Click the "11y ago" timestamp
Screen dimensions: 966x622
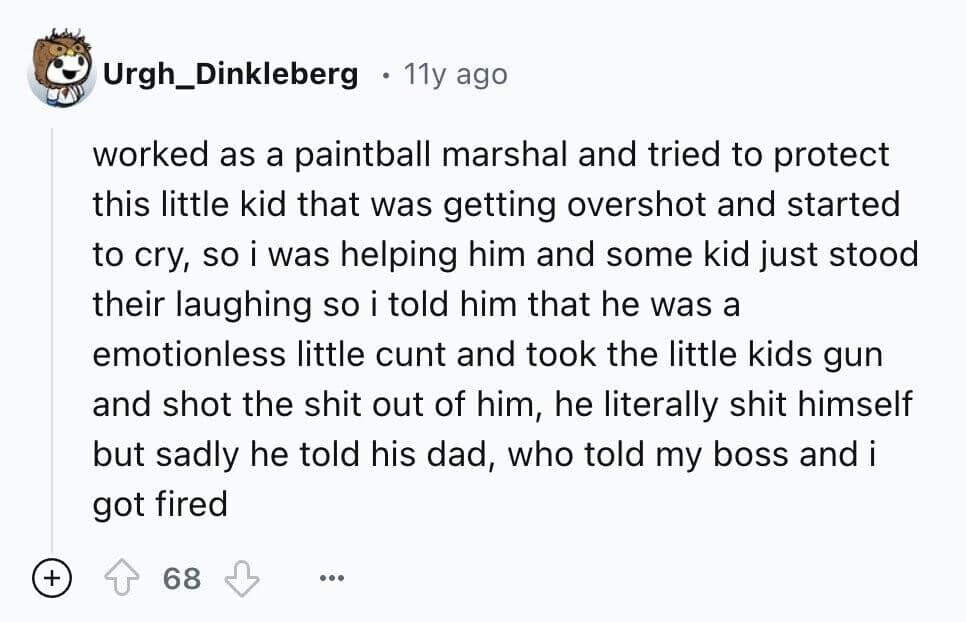coord(453,74)
